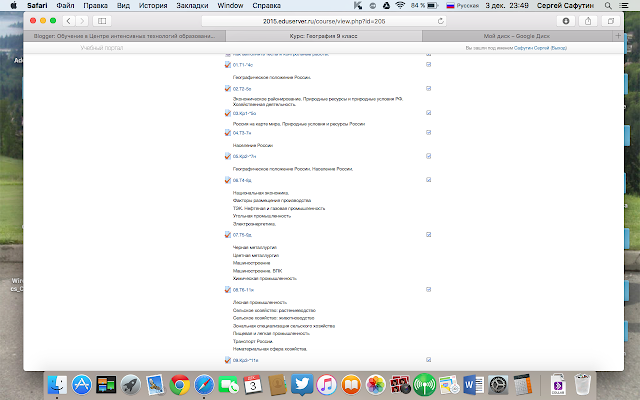Toggle completion checkbox for 07.T5
Screen dimensions: 640x400
click(x=429, y=235)
